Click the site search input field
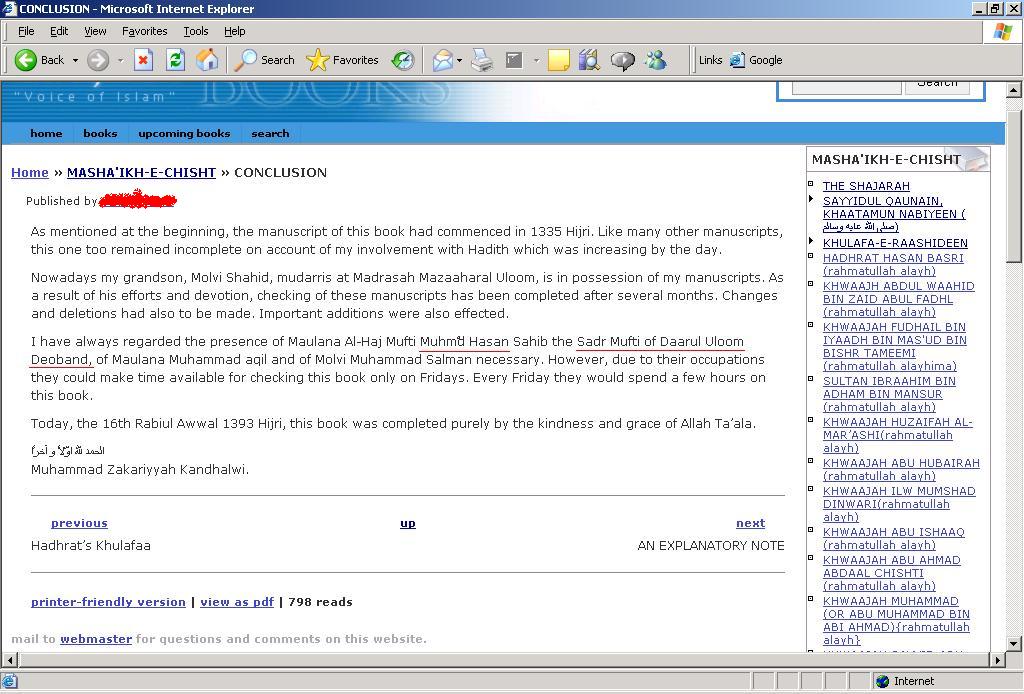The height and width of the screenshot is (694, 1024). (x=846, y=87)
